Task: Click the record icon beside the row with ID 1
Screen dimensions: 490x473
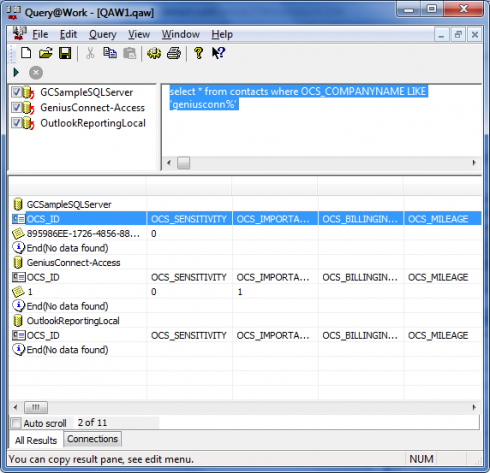Action: pos(18,291)
